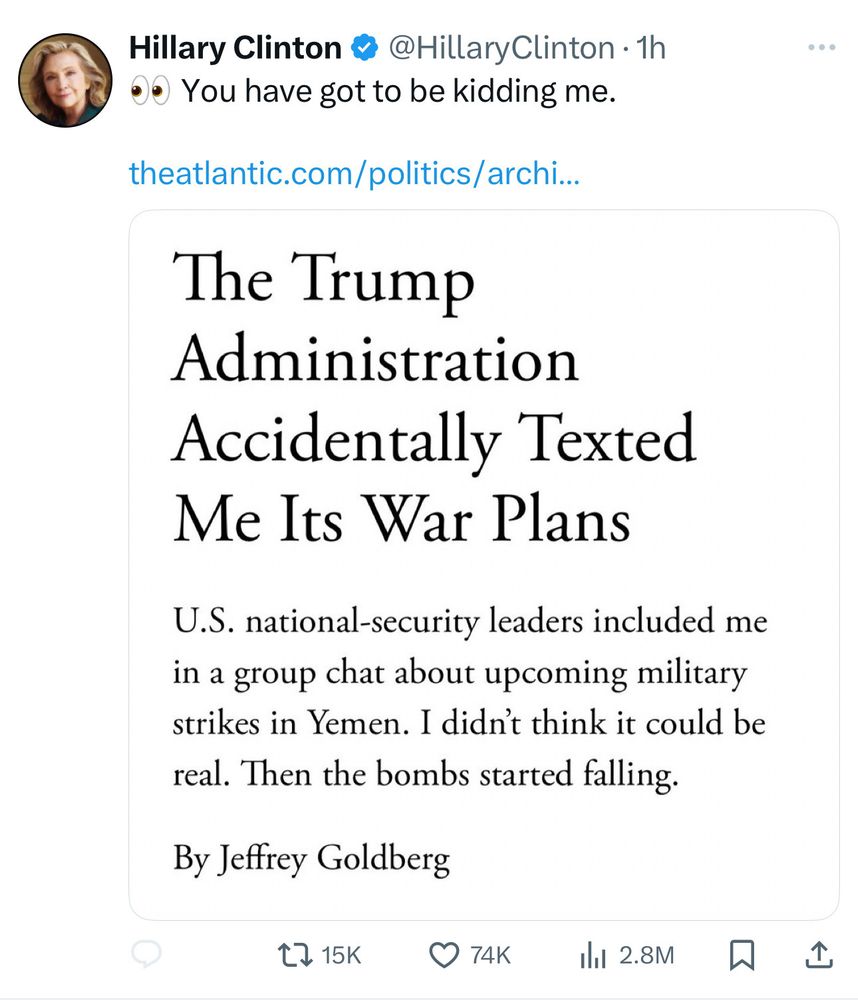858x1000 pixels.
Task: Bookmark this post
Action: (x=740, y=955)
